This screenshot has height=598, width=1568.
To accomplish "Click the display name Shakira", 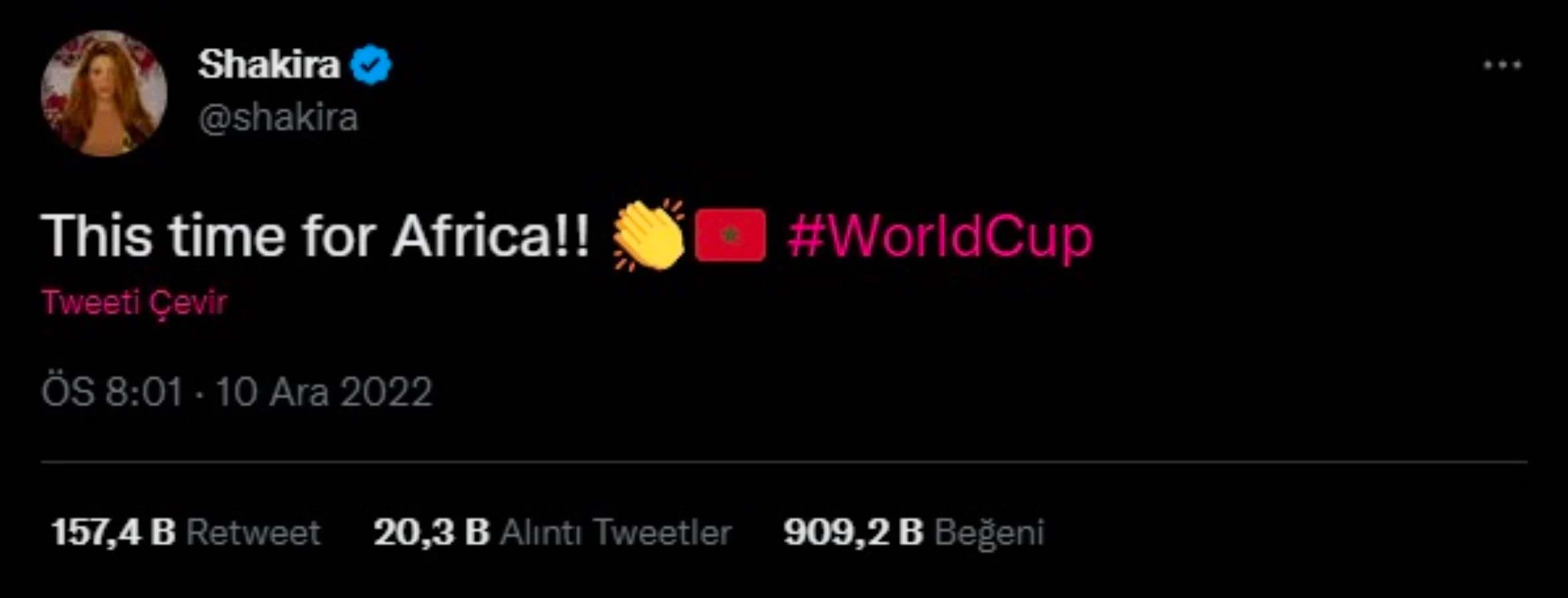I will (269, 64).
